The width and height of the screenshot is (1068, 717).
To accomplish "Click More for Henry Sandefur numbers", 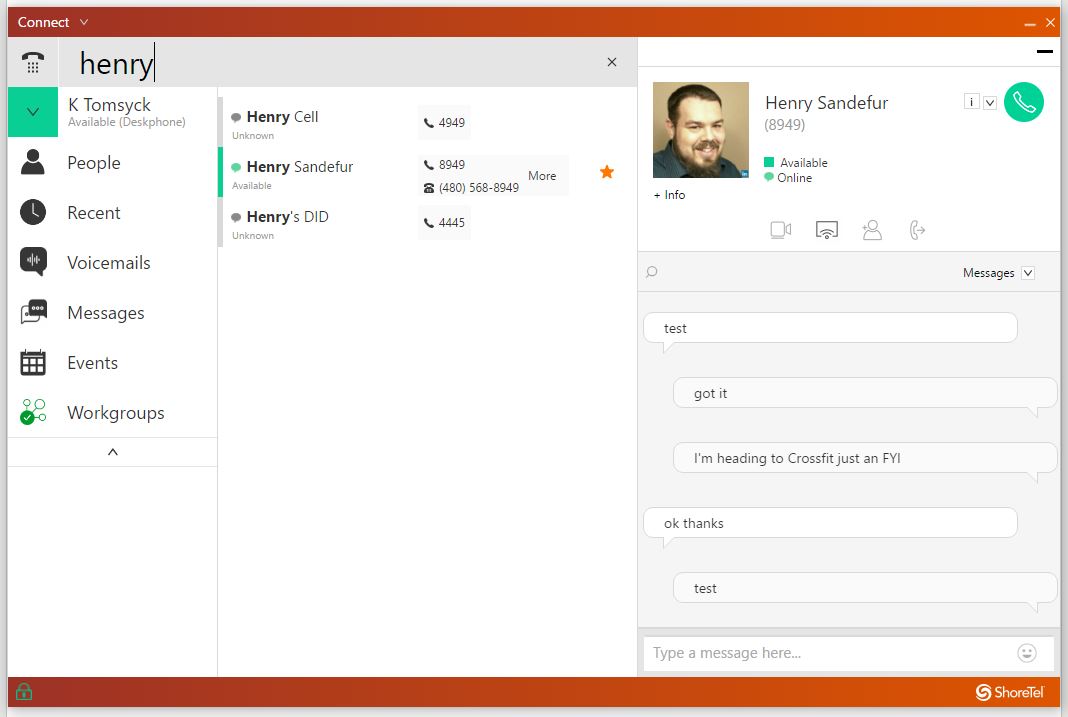I will 542,176.
